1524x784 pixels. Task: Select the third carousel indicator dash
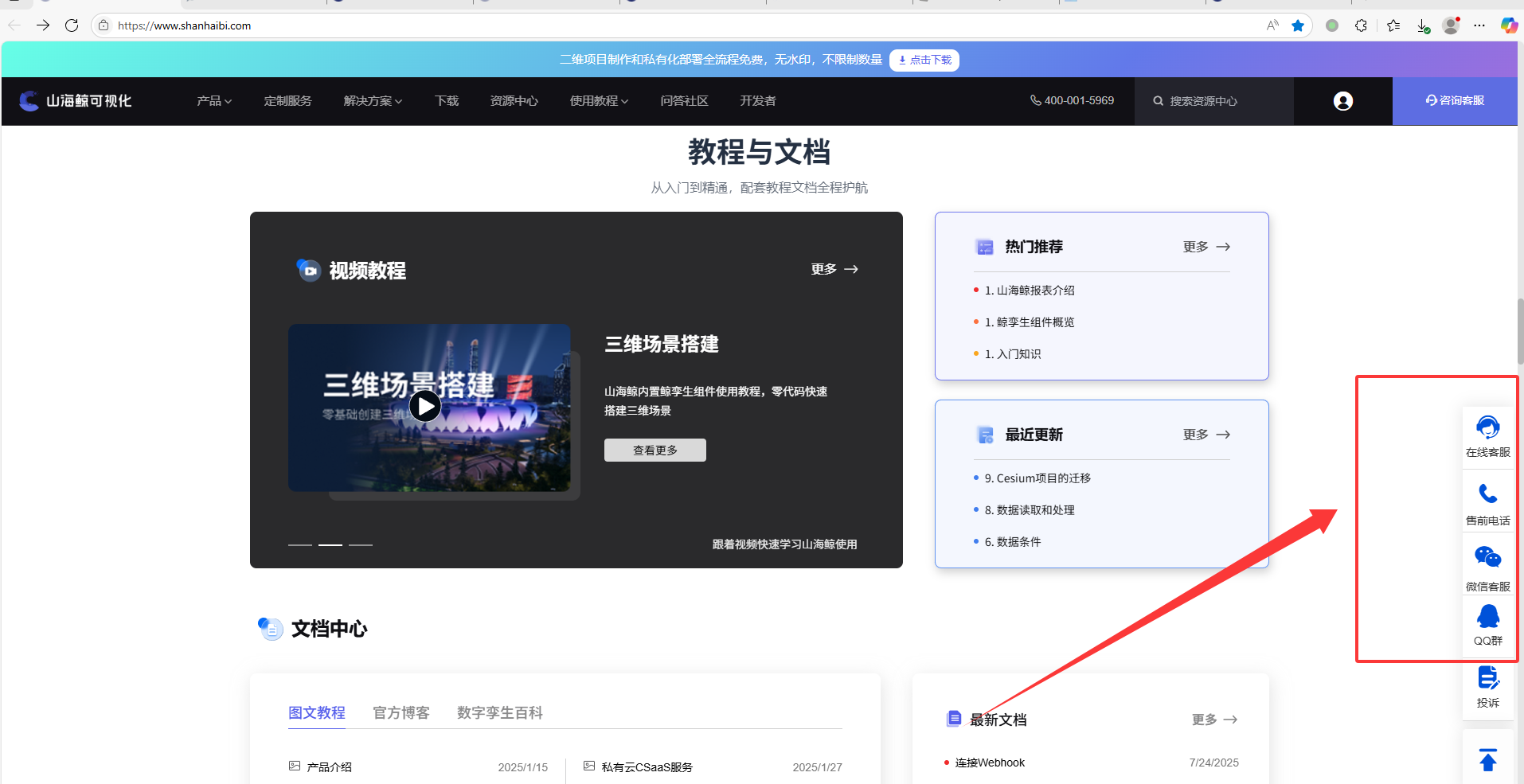pos(361,545)
